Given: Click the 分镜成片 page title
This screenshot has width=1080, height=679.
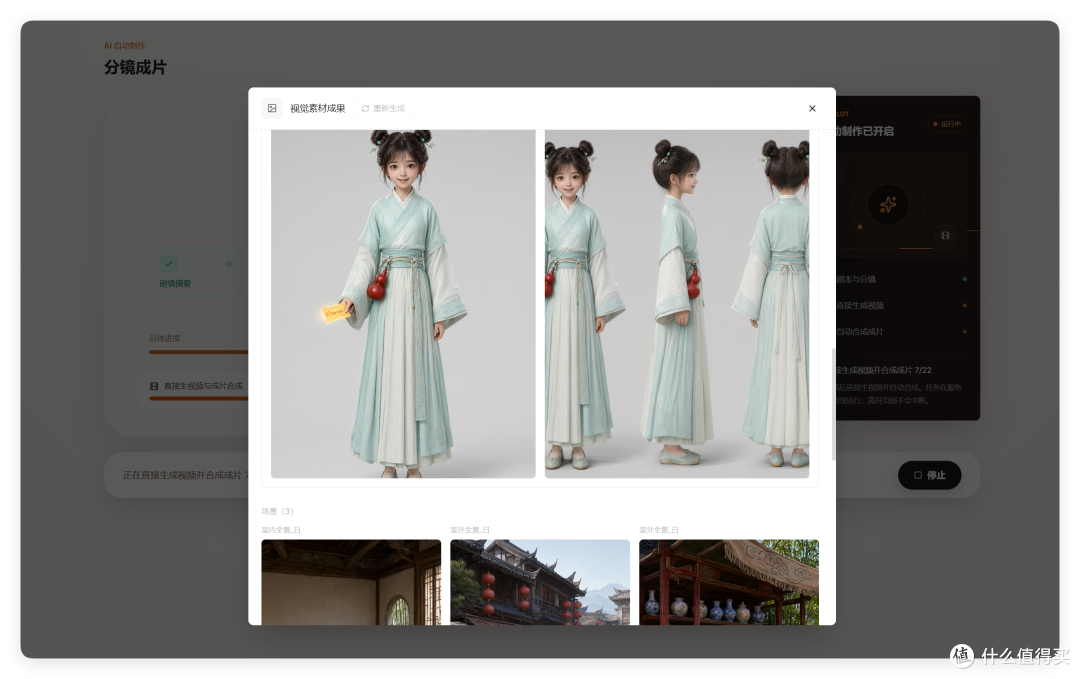Looking at the screenshot, I should tap(135, 67).
